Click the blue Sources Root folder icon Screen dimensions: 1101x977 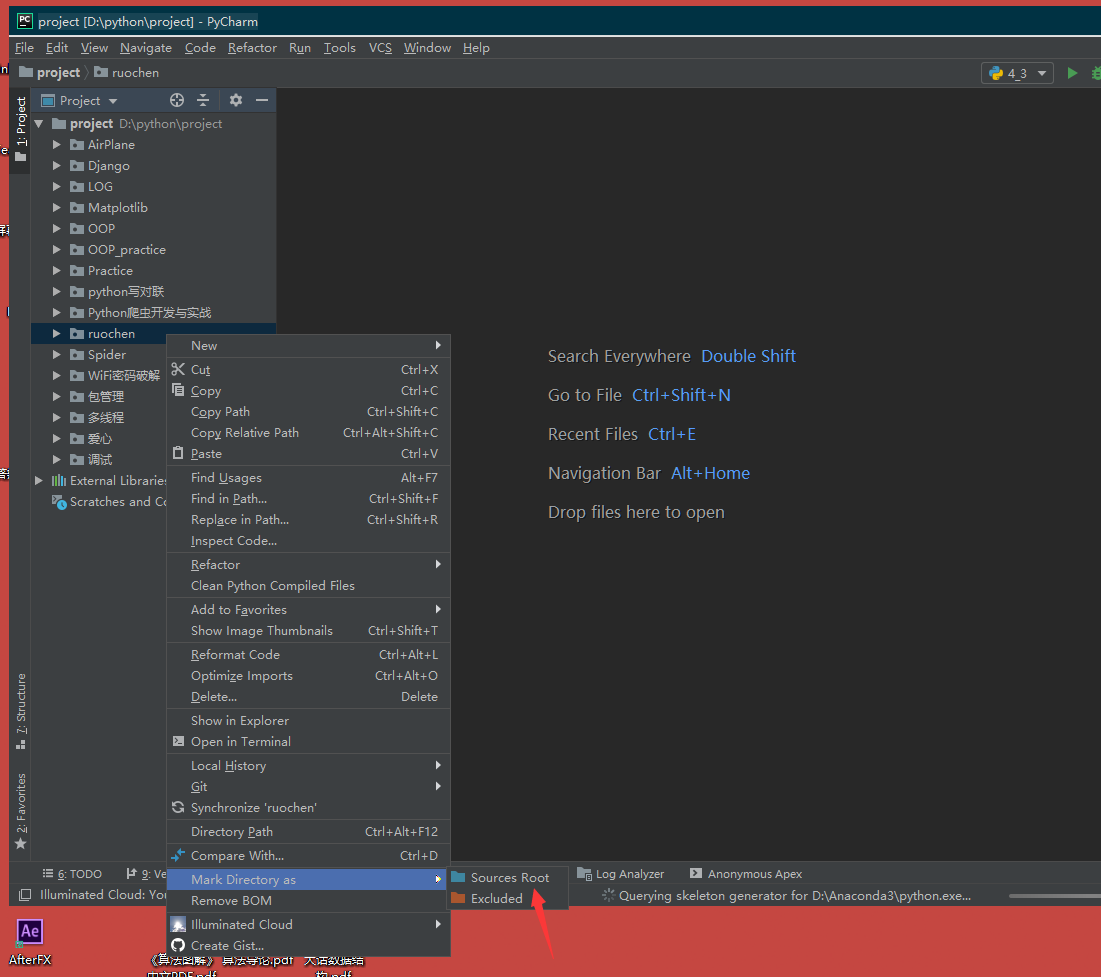click(x=459, y=877)
